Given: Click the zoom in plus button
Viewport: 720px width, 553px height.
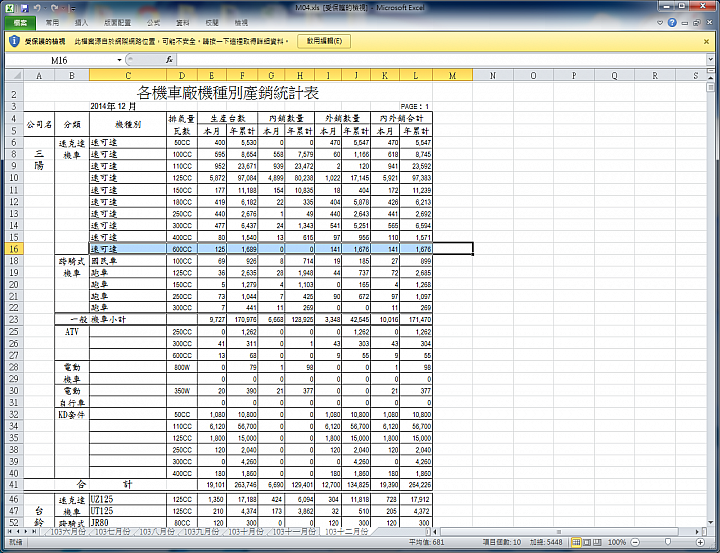Looking at the screenshot, I should (700, 542).
